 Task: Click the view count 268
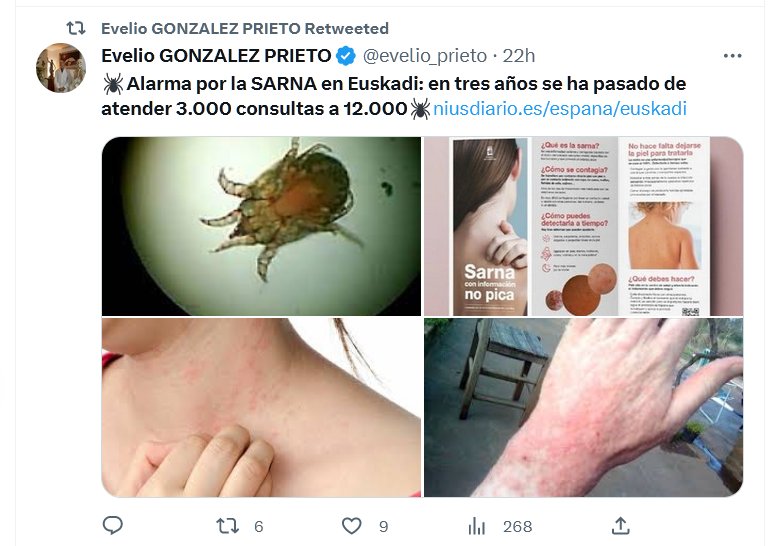[x=517, y=527]
